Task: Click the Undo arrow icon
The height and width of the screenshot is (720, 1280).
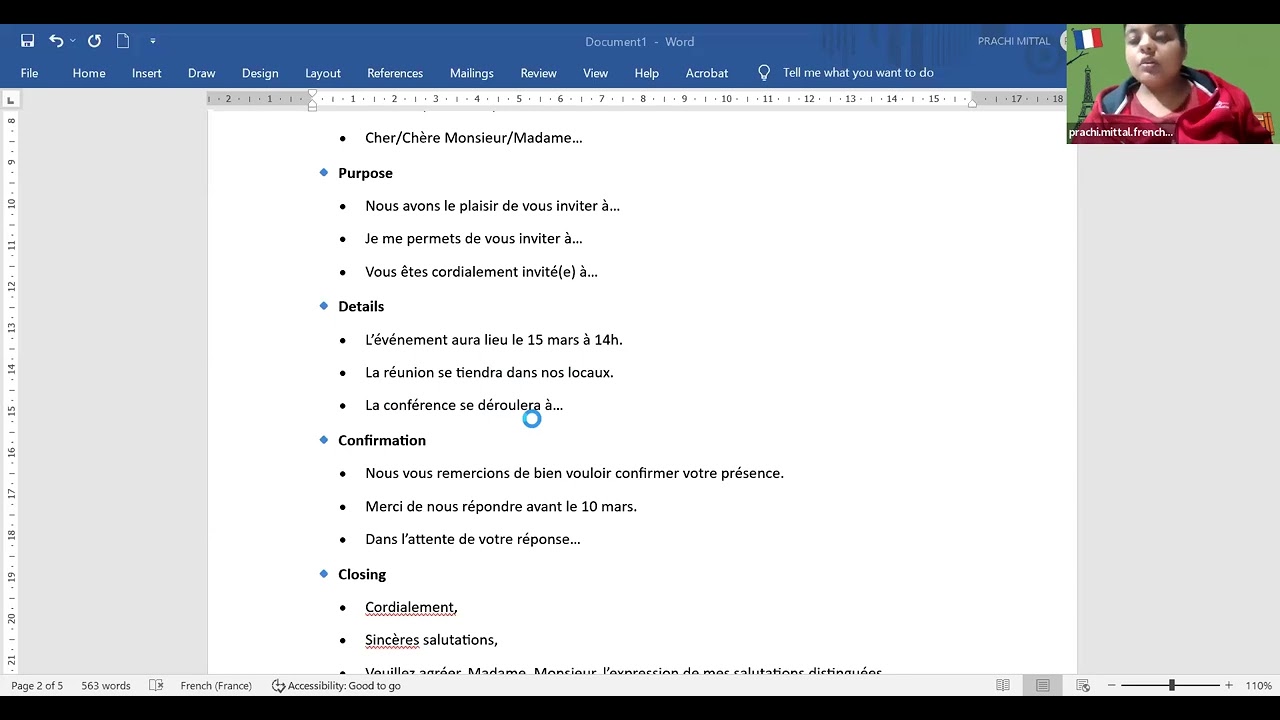Action: pyautogui.click(x=56, y=41)
